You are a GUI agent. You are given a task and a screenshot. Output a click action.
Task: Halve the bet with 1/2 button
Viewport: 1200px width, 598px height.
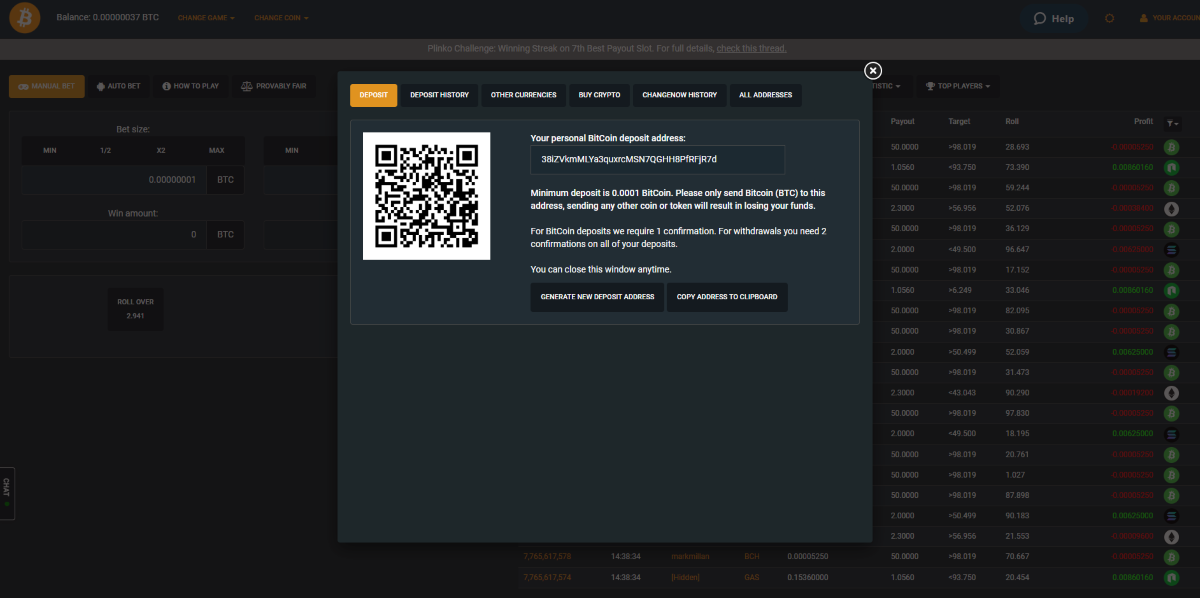click(x=105, y=150)
